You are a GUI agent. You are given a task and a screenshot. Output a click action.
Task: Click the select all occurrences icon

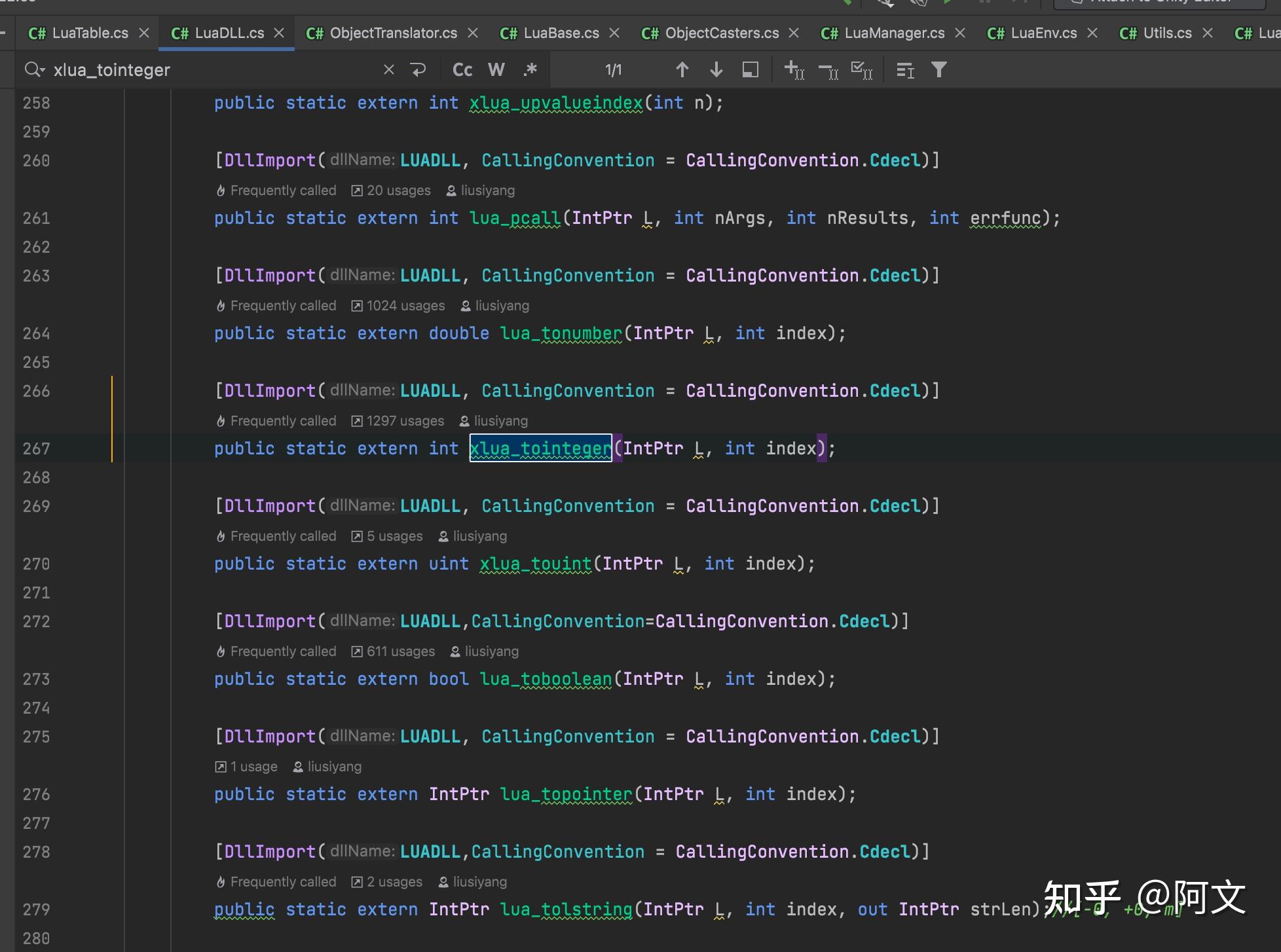tap(862, 69)
